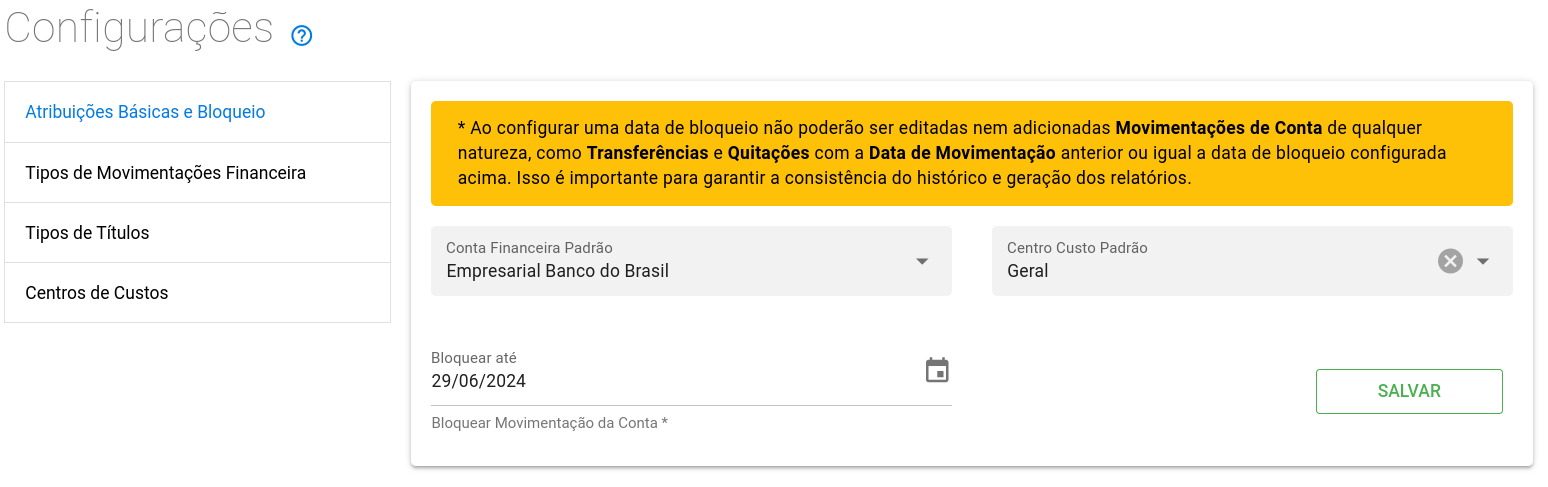This screenshot has width=1548, height=487.
Task: Click the Configurações page heading
Action: click(x=139, y=28)
